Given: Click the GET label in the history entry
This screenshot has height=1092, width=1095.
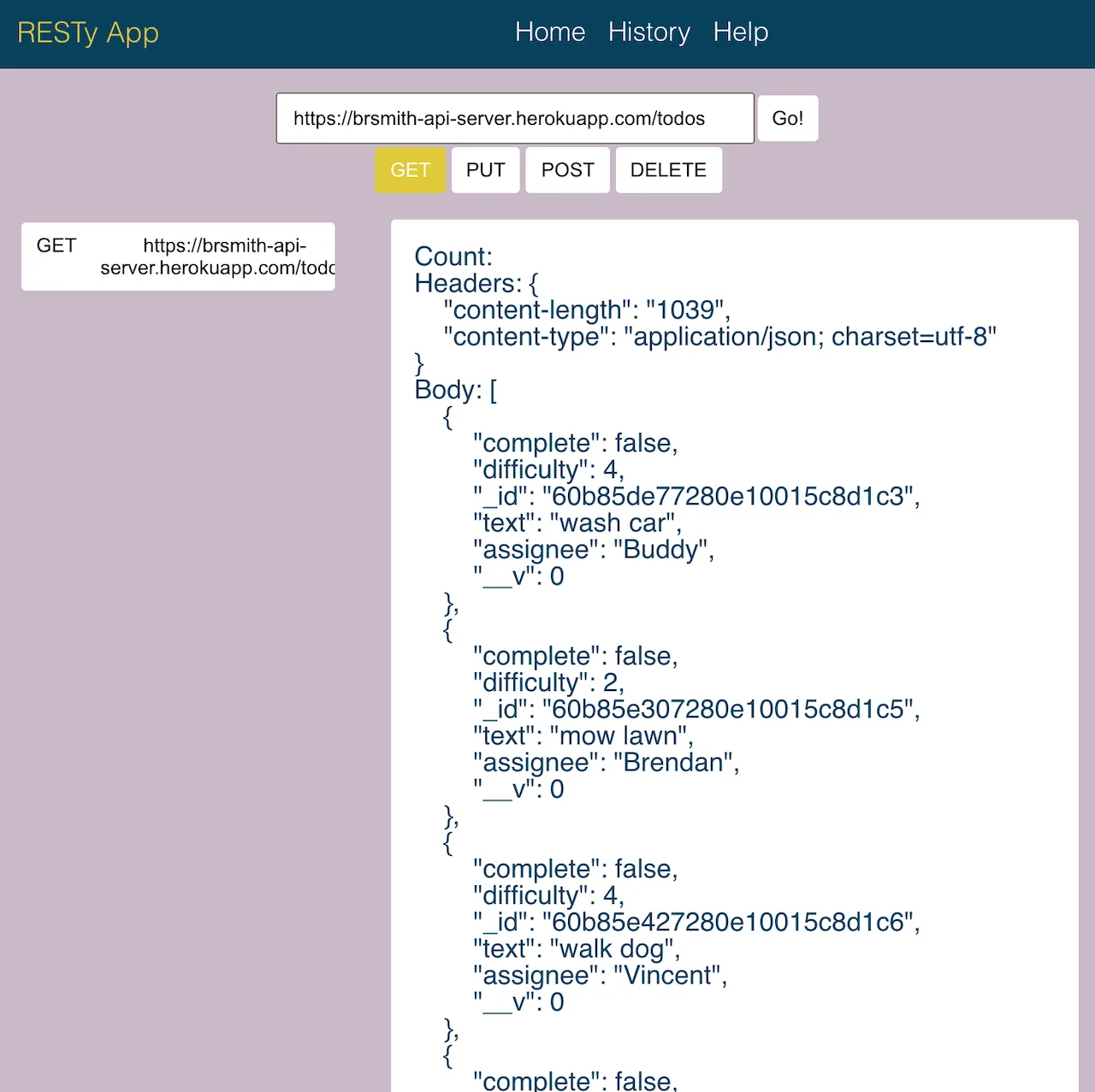Looking at the screenshot, I should click(55, 245).
